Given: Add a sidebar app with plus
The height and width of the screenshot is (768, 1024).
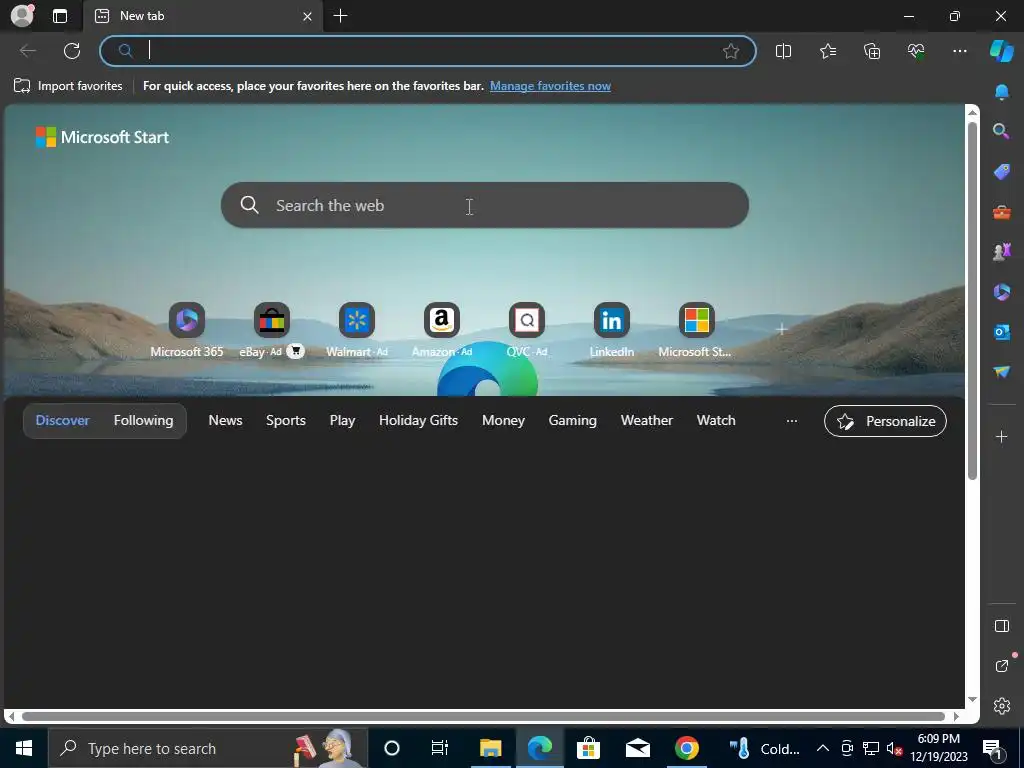Looking at the screenshot, I should pos(1001,436).
